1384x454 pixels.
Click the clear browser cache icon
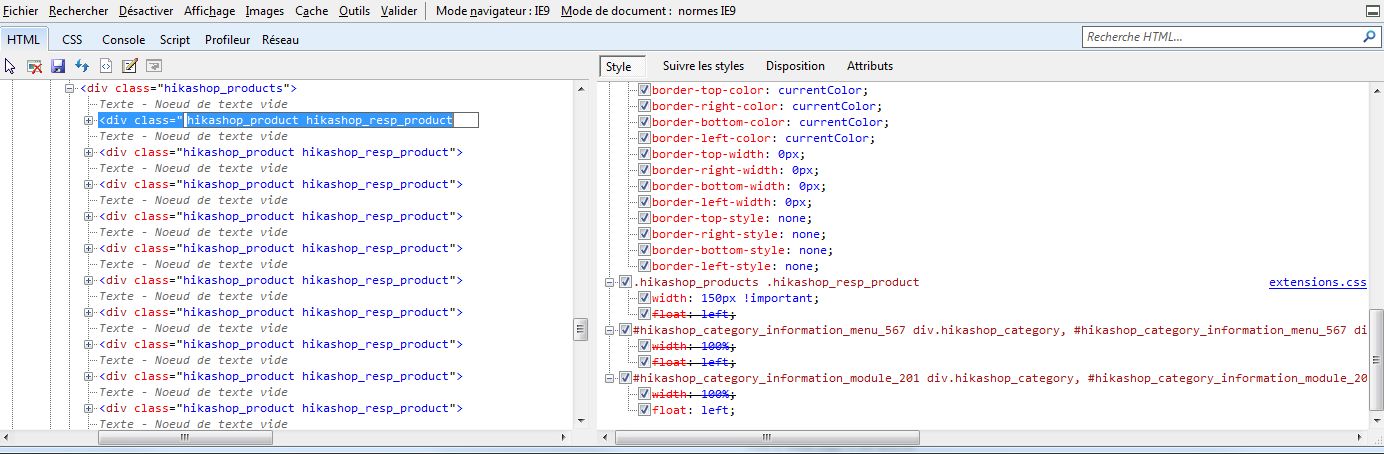pos(34,66)
